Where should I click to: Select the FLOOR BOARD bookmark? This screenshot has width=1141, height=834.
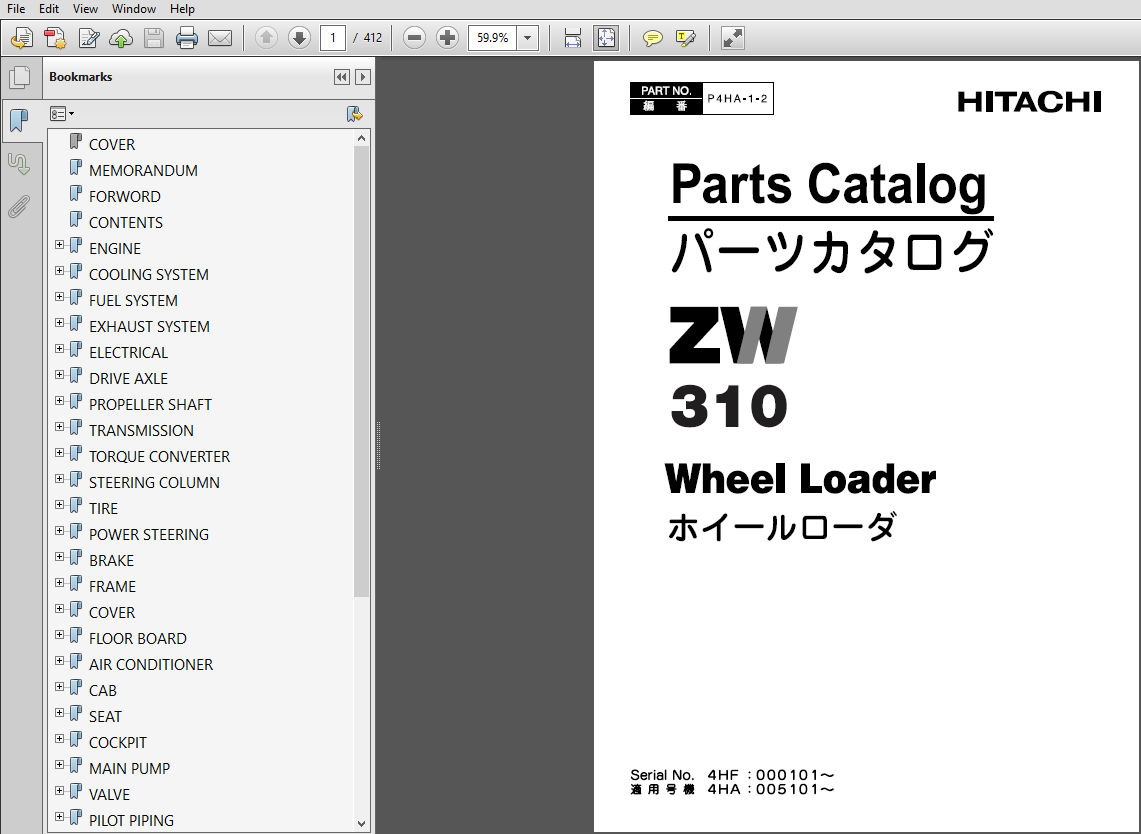(138, 639)
